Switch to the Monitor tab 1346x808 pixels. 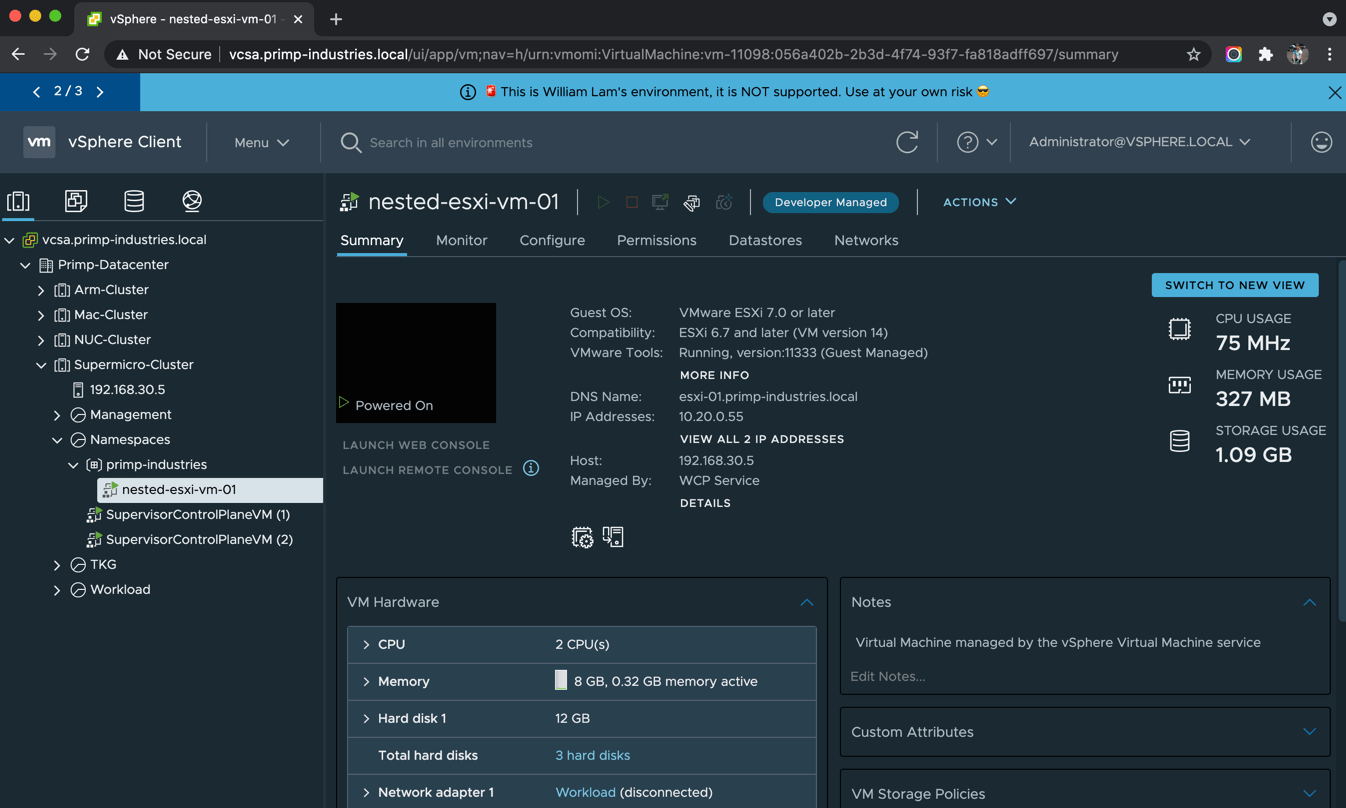click(x=462, y=241)
